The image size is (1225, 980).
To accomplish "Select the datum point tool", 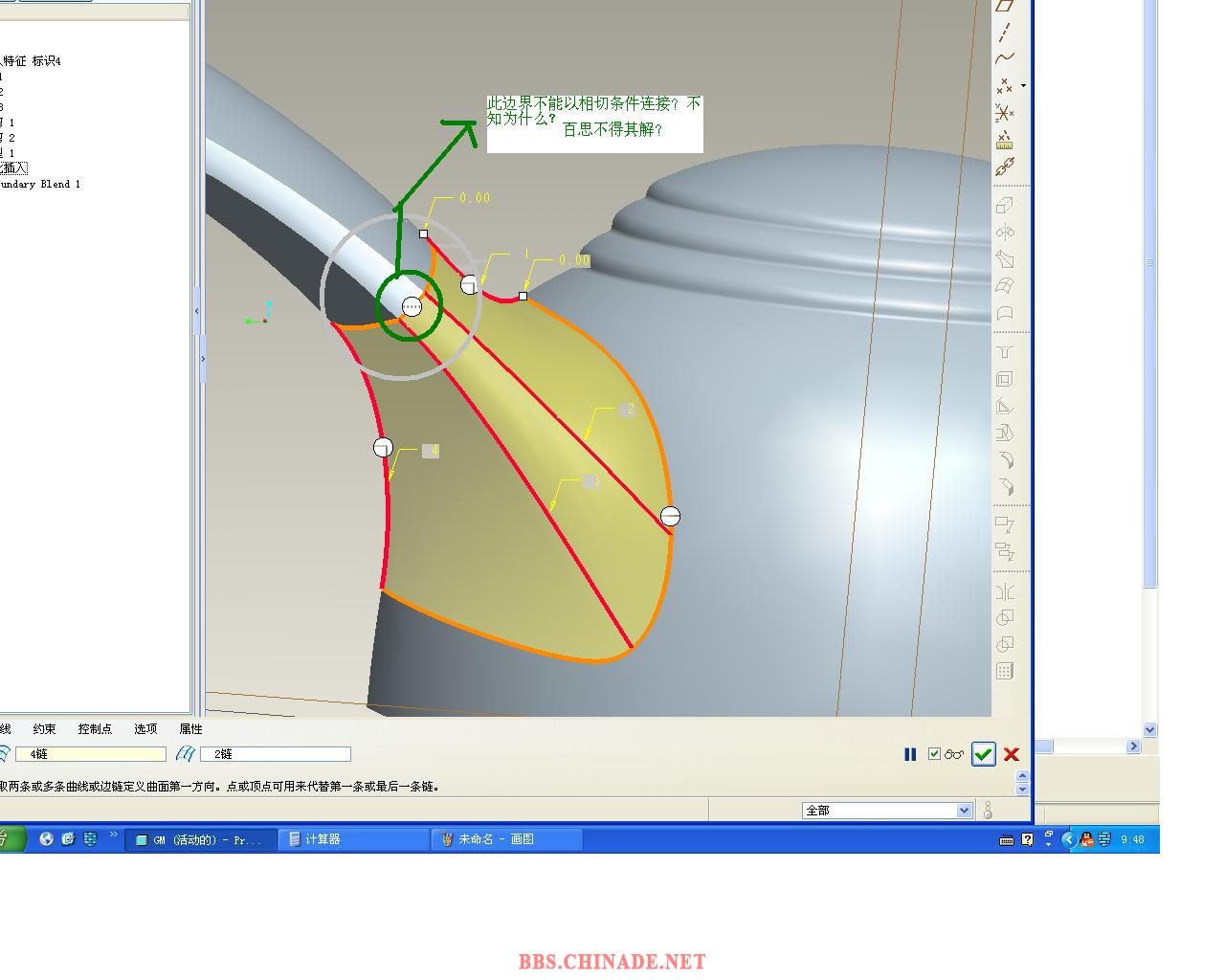I will coord(1004,86).
